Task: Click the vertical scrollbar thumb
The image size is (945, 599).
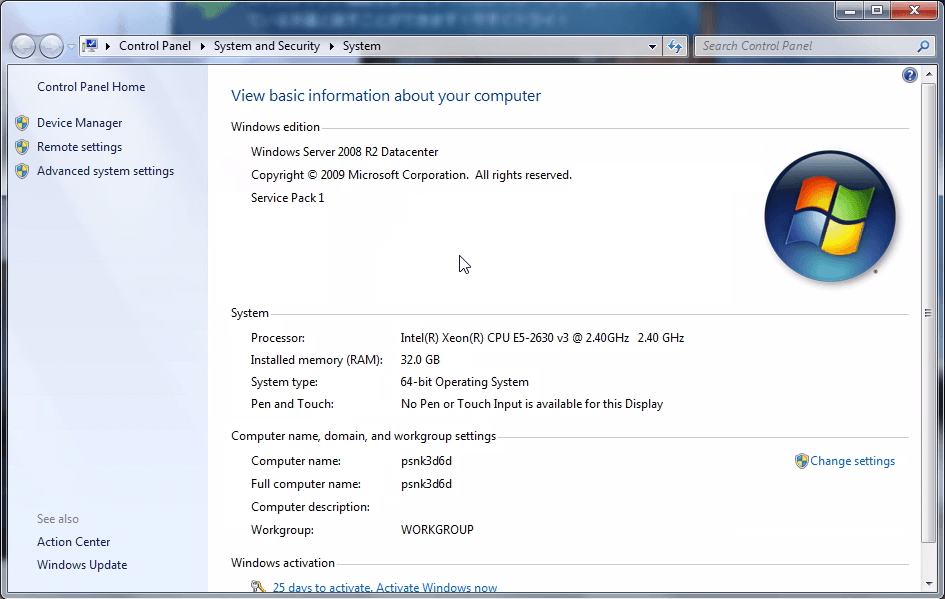Action: 929,312
